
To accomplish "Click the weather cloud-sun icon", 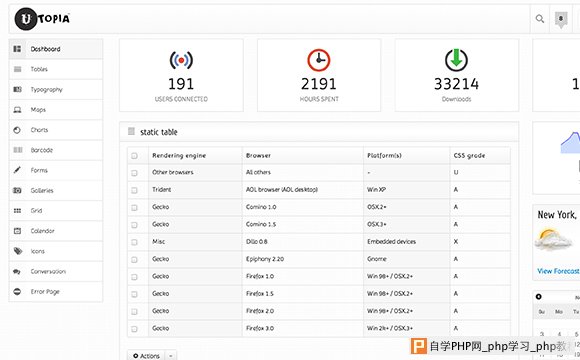I will coord(552,239).
